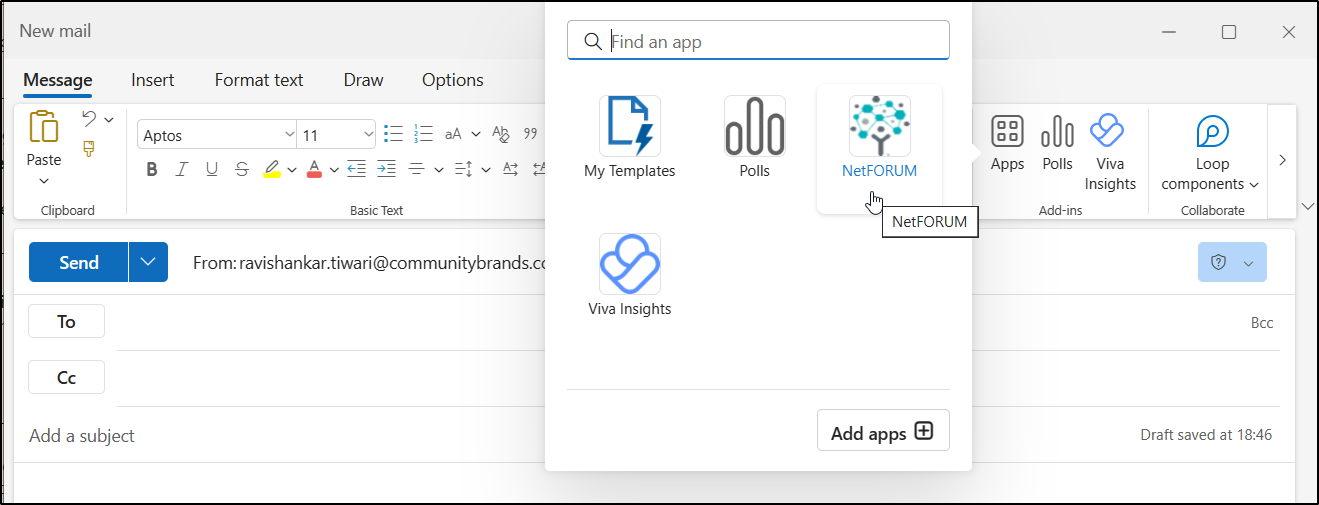The image size is (1319, 505).
Task: Open Viva Insights in the apps flyout
Action: point(630,275)
